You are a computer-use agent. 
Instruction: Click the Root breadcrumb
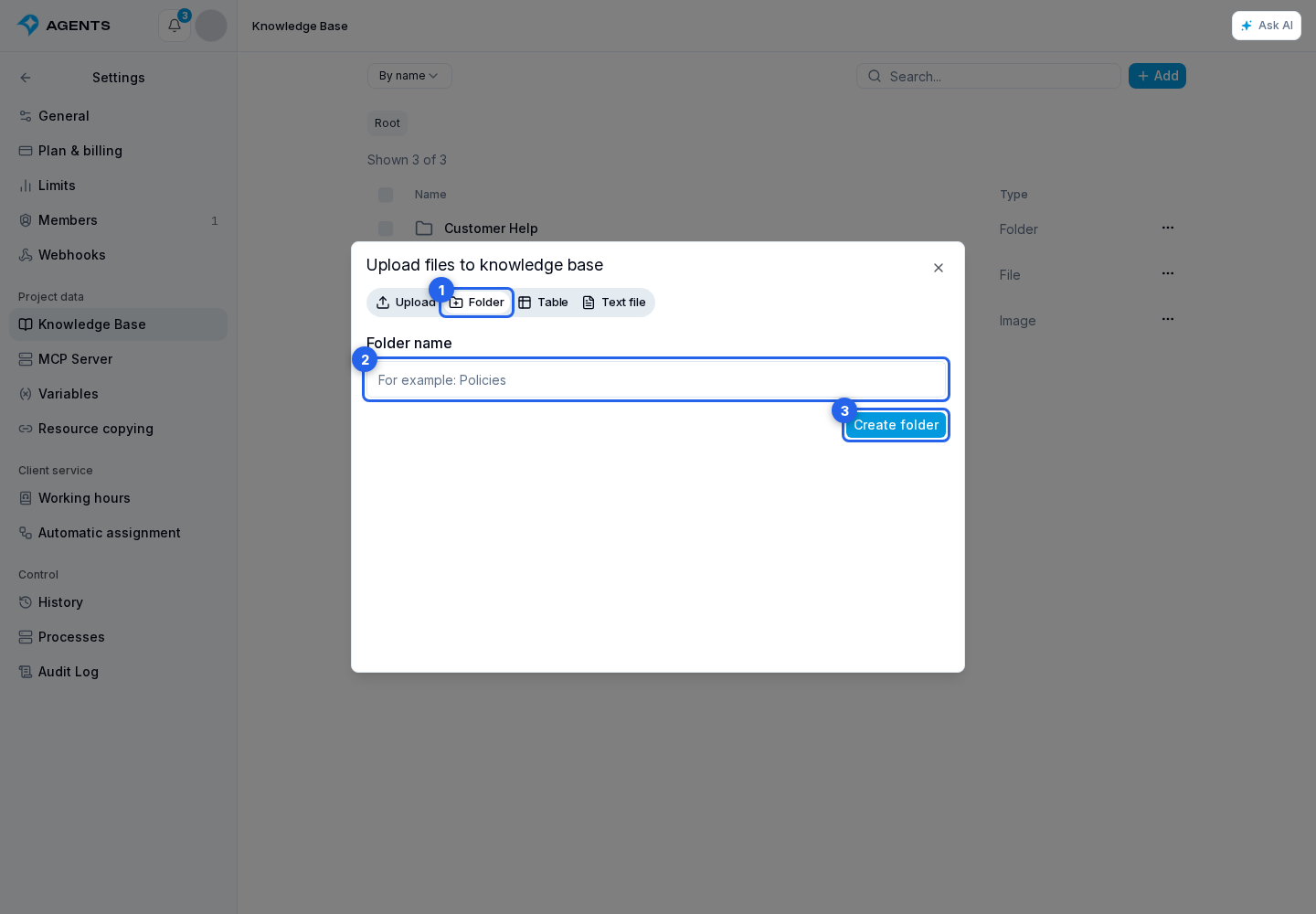click(x=387, y=123)
